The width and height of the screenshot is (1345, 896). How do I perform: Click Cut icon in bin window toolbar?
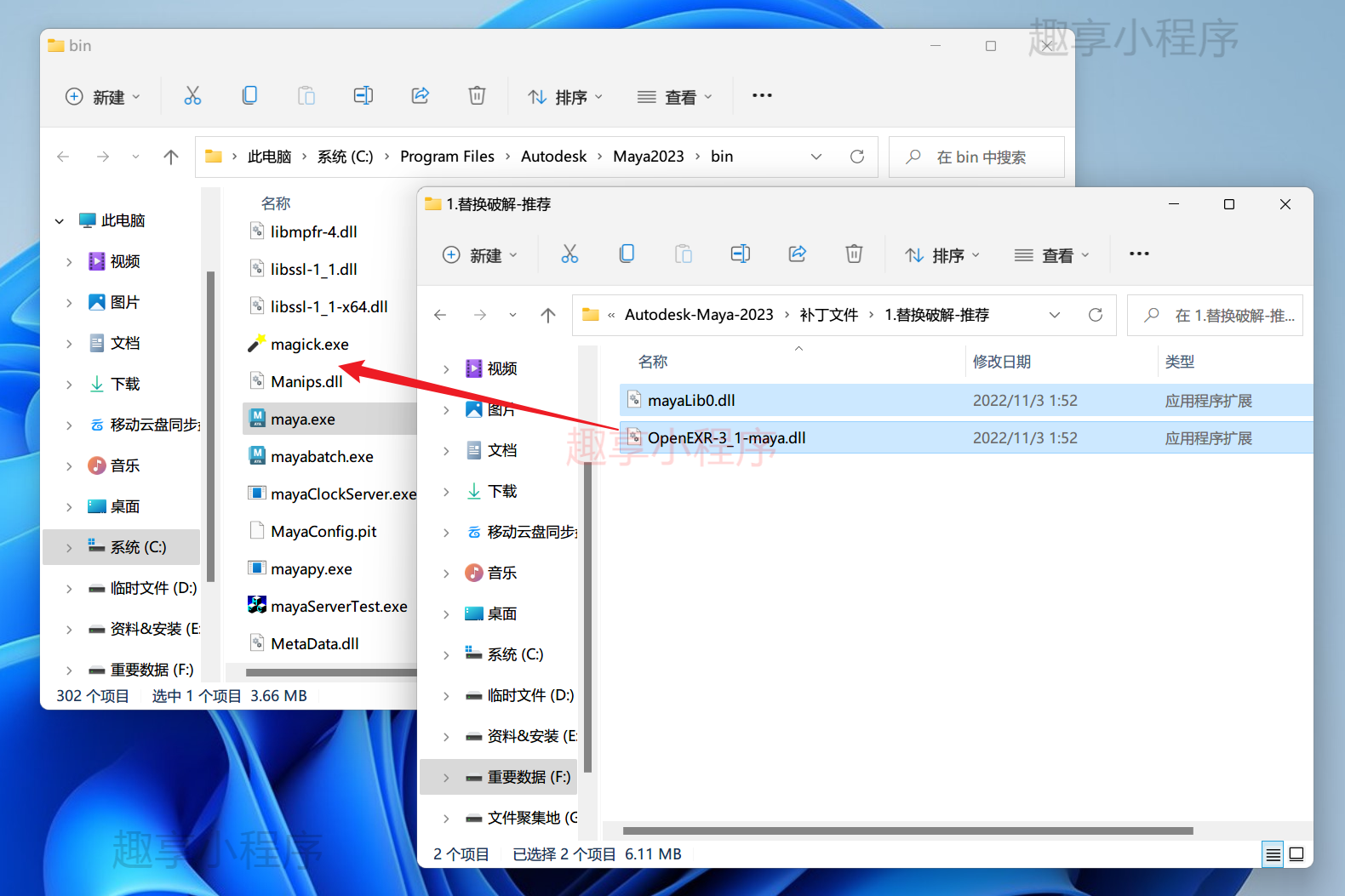click(192, 96)
